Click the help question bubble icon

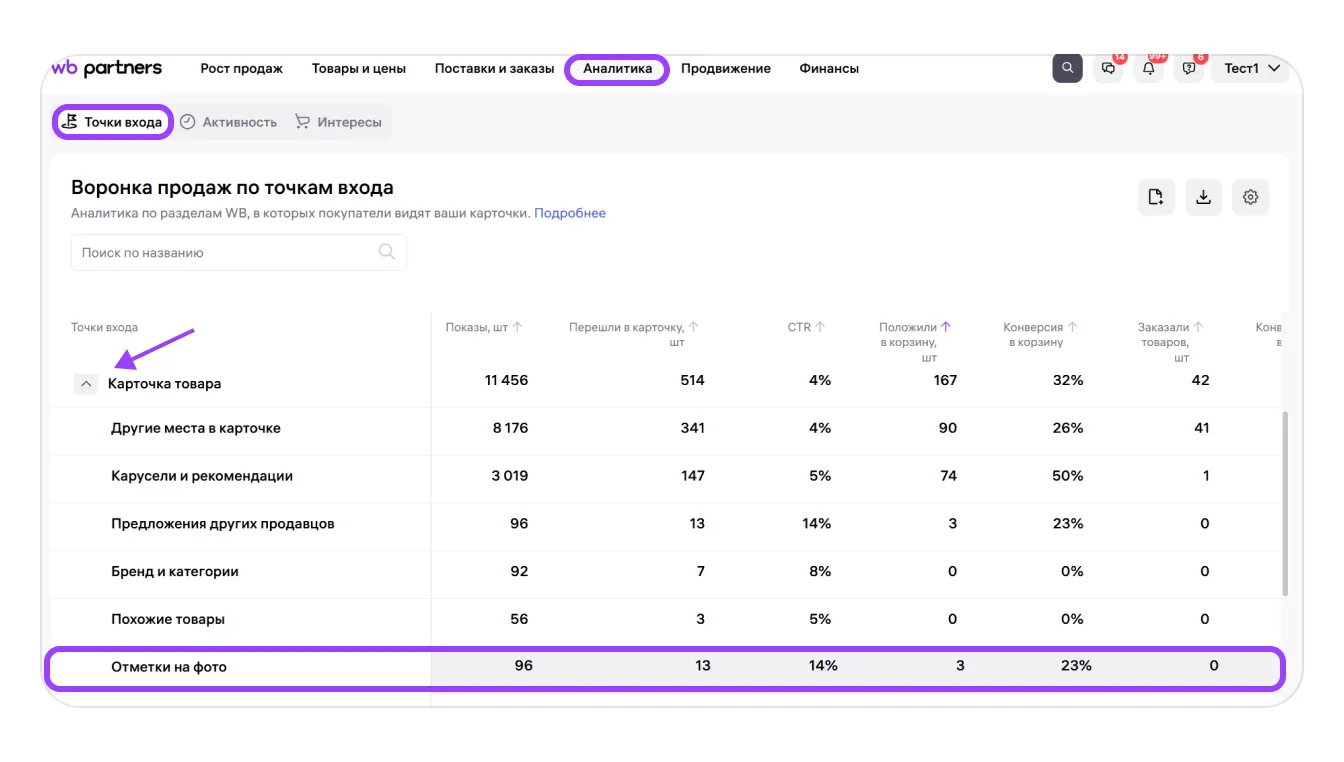click(1189, 68)
